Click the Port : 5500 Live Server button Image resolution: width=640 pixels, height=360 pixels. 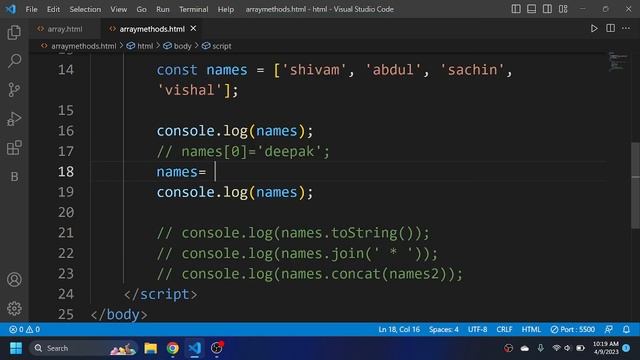[x=573, y=329]
